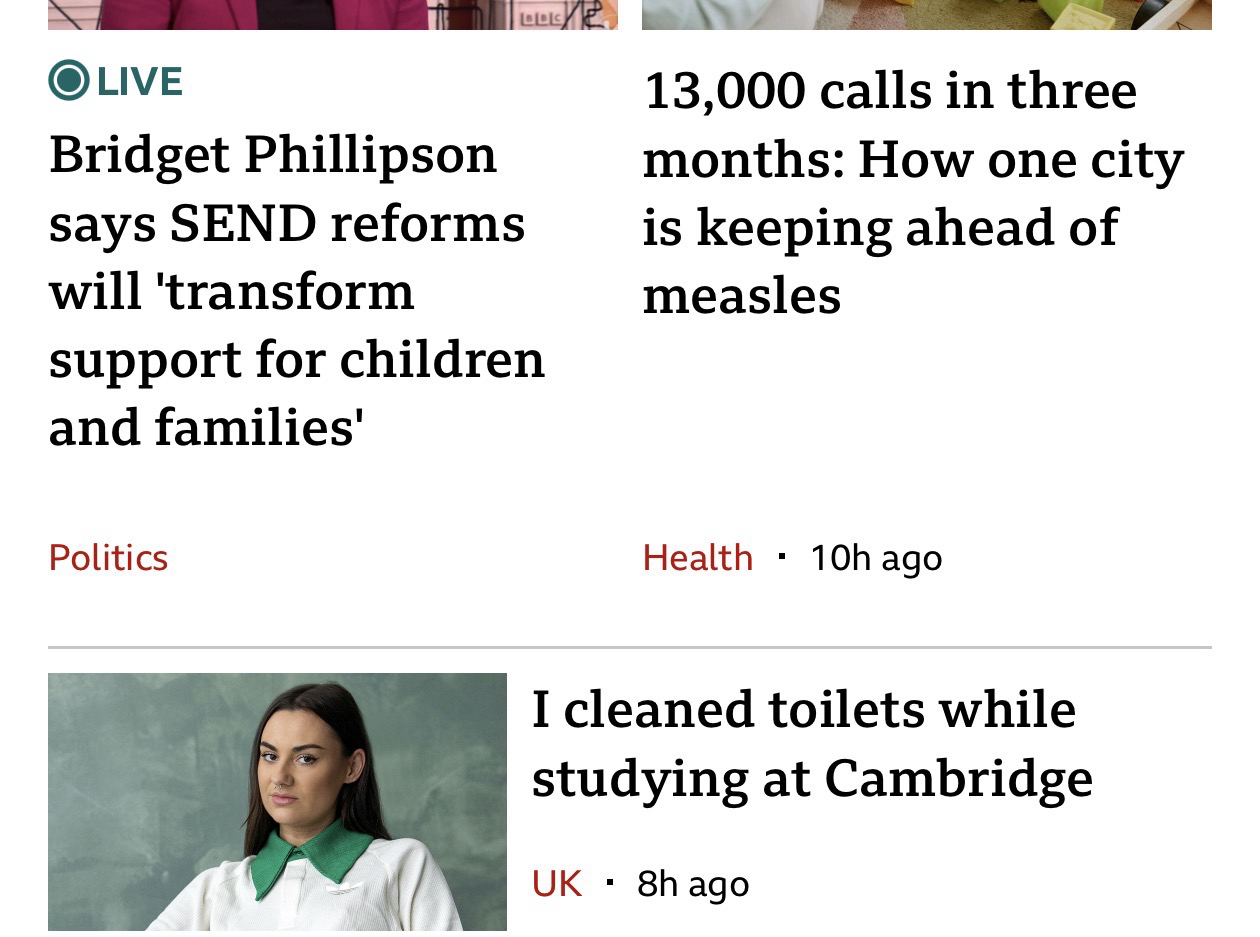Open the Politics category link
This screenshot has width=1260, height=937.
pyautogui.click(x=108, y=558)
